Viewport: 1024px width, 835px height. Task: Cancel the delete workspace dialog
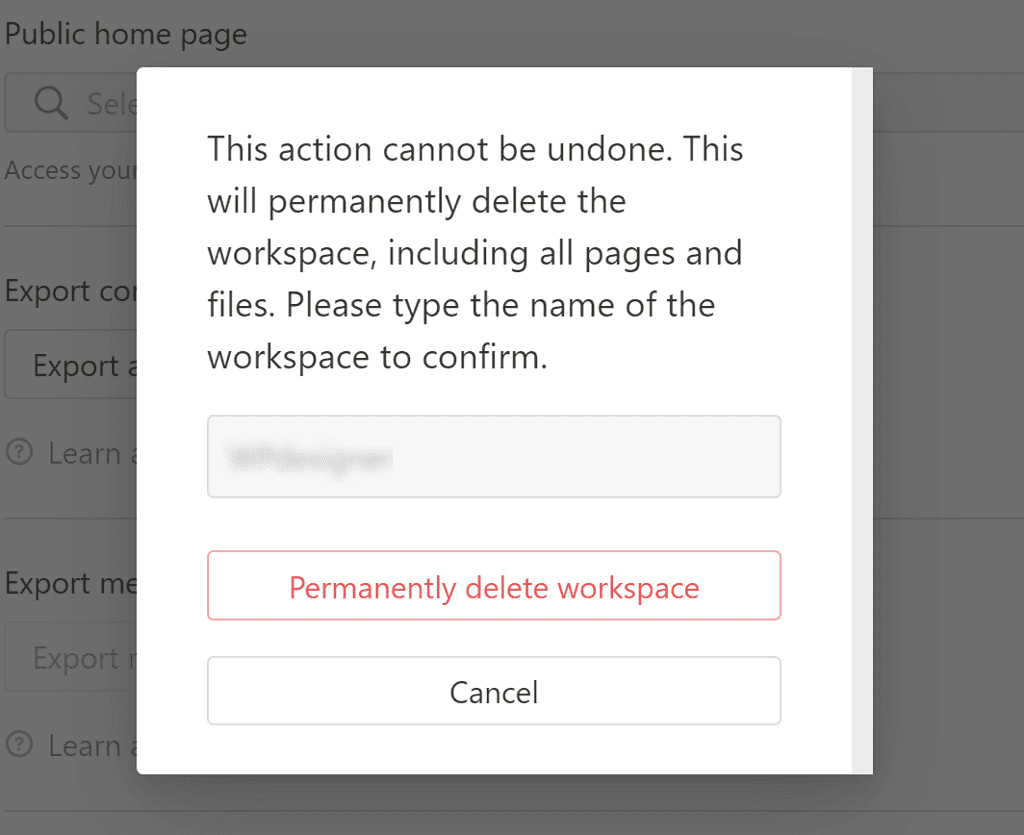pos(493,691)
